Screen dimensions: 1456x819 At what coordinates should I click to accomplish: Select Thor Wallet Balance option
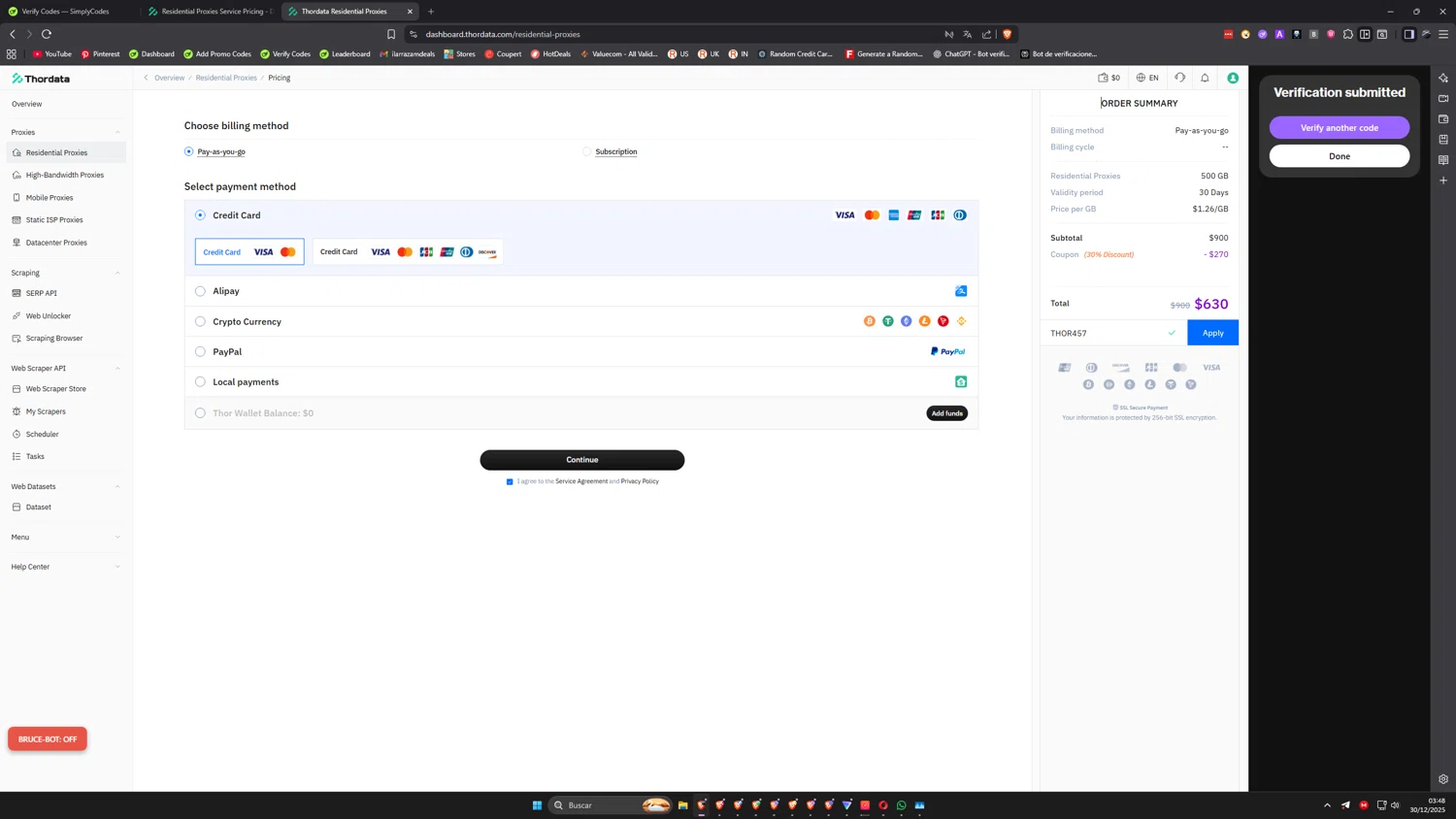200,413
